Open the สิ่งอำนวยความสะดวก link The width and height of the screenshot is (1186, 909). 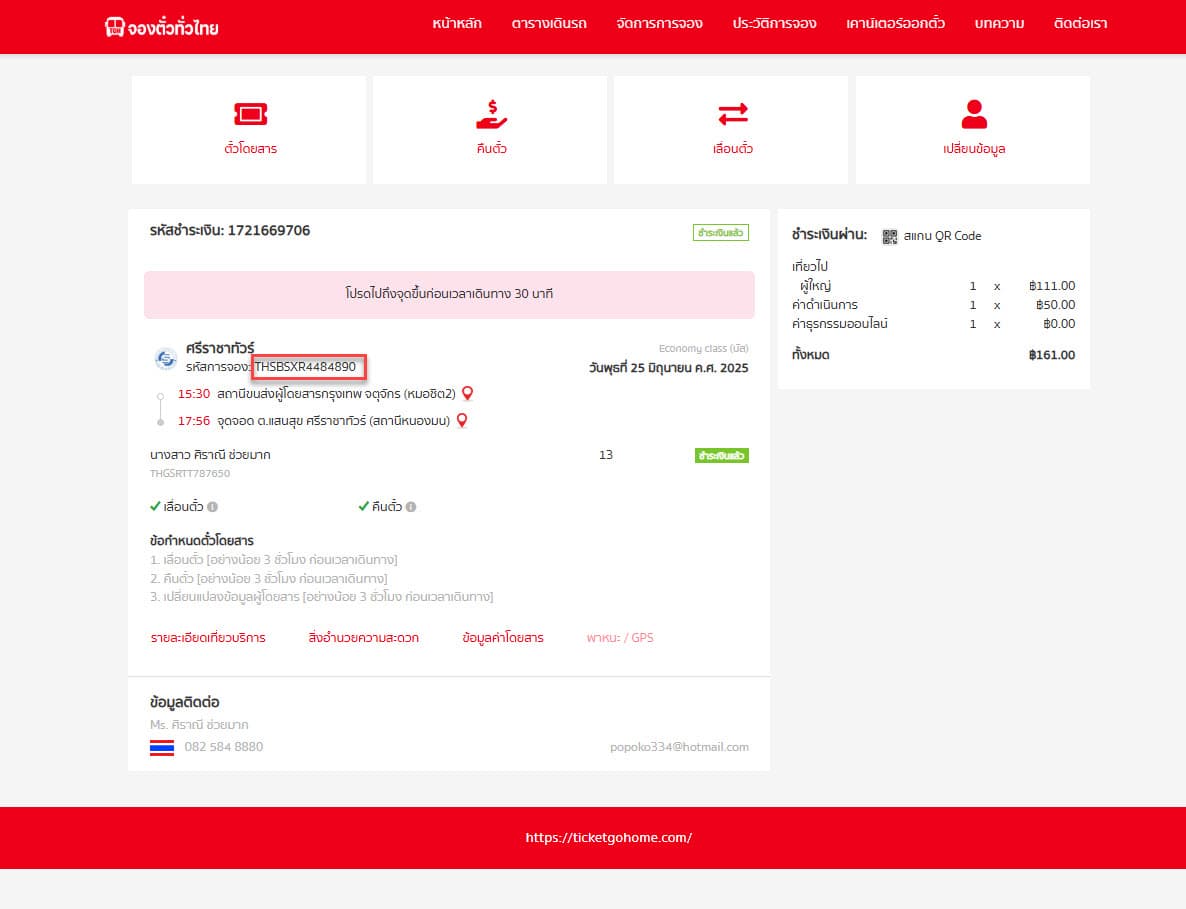[364, 638]
